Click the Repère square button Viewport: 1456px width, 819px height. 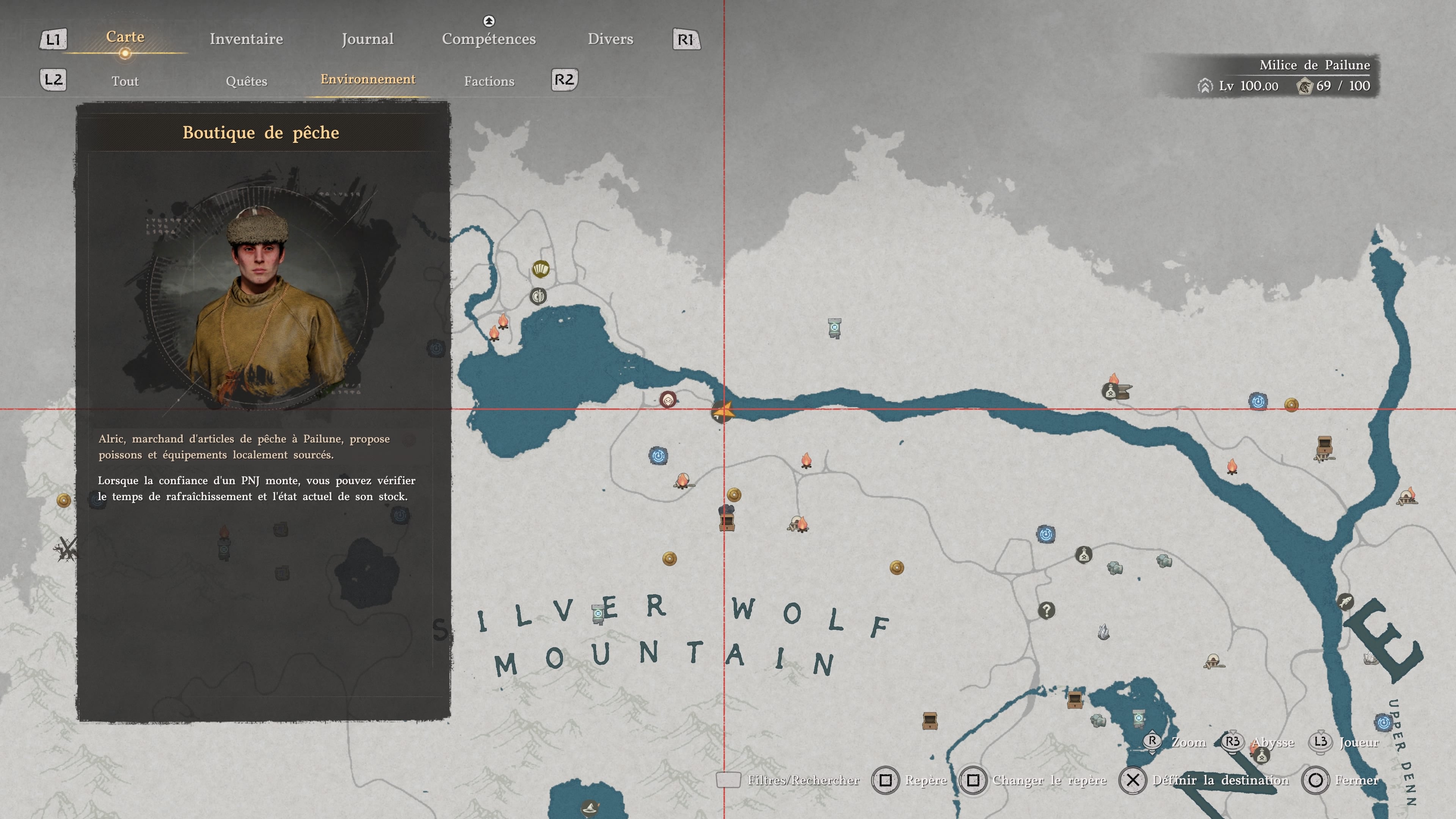[886, 781]
